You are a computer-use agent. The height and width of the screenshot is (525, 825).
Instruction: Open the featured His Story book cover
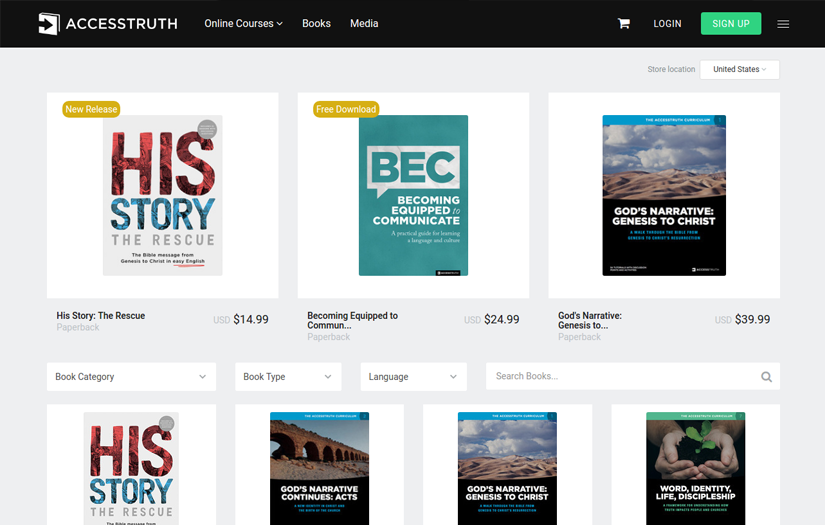pos(163,195)
